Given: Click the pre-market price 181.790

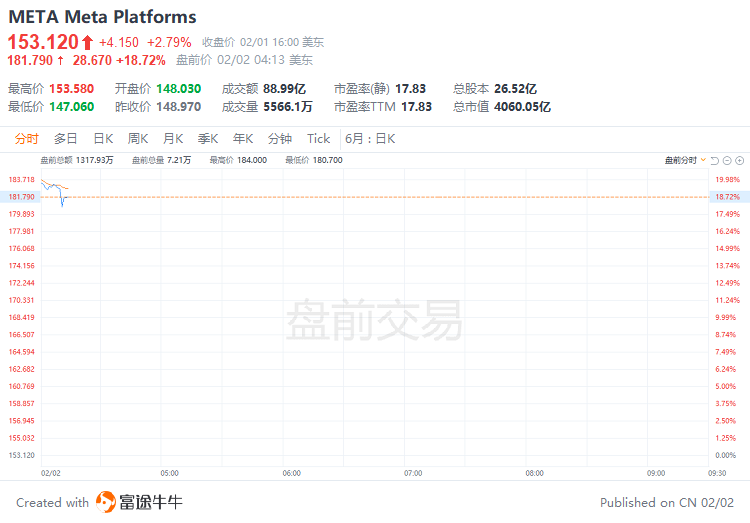Looking at the screenshot, I should [30, 60].
